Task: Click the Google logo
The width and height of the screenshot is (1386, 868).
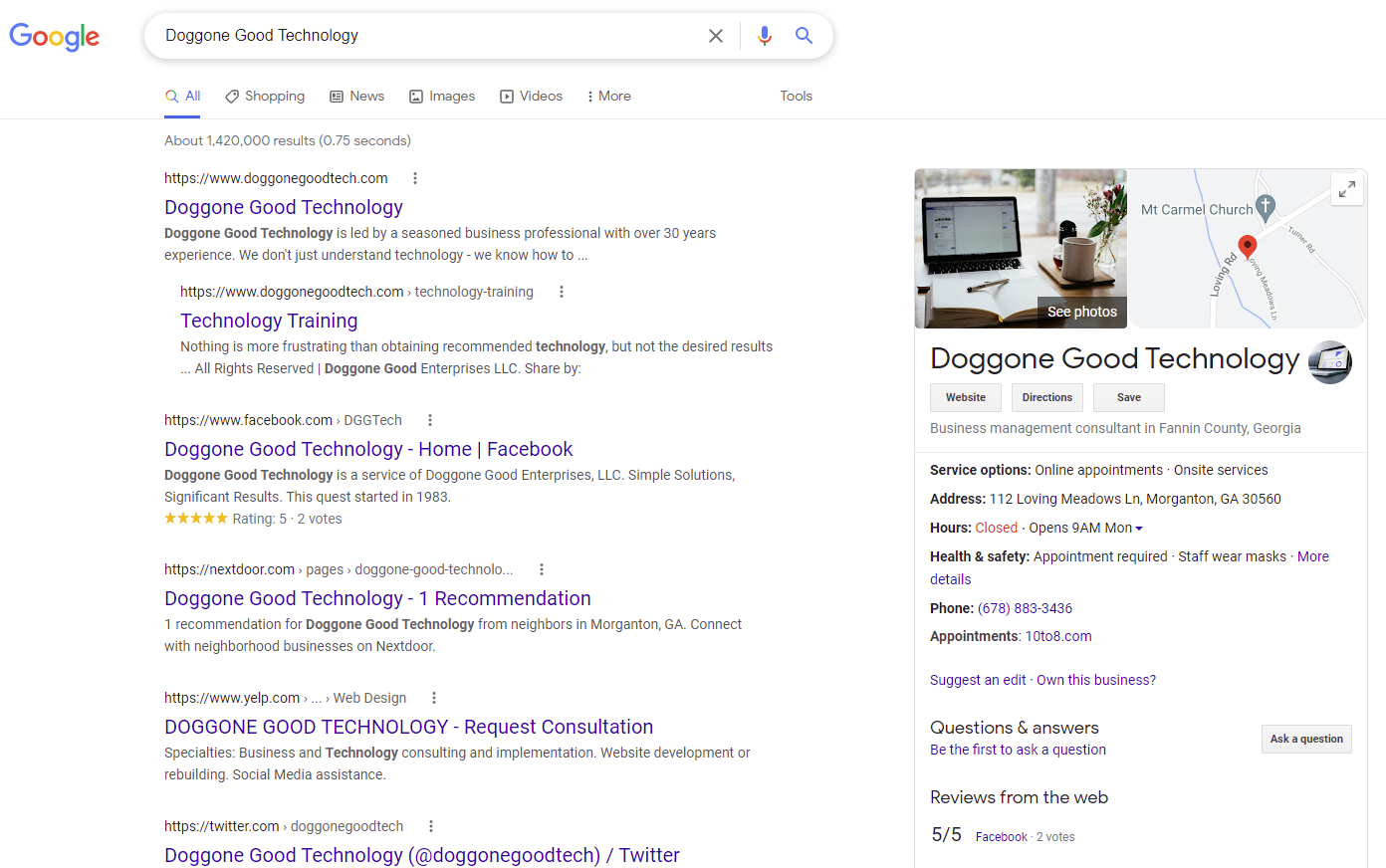Action: pos(54,37)
